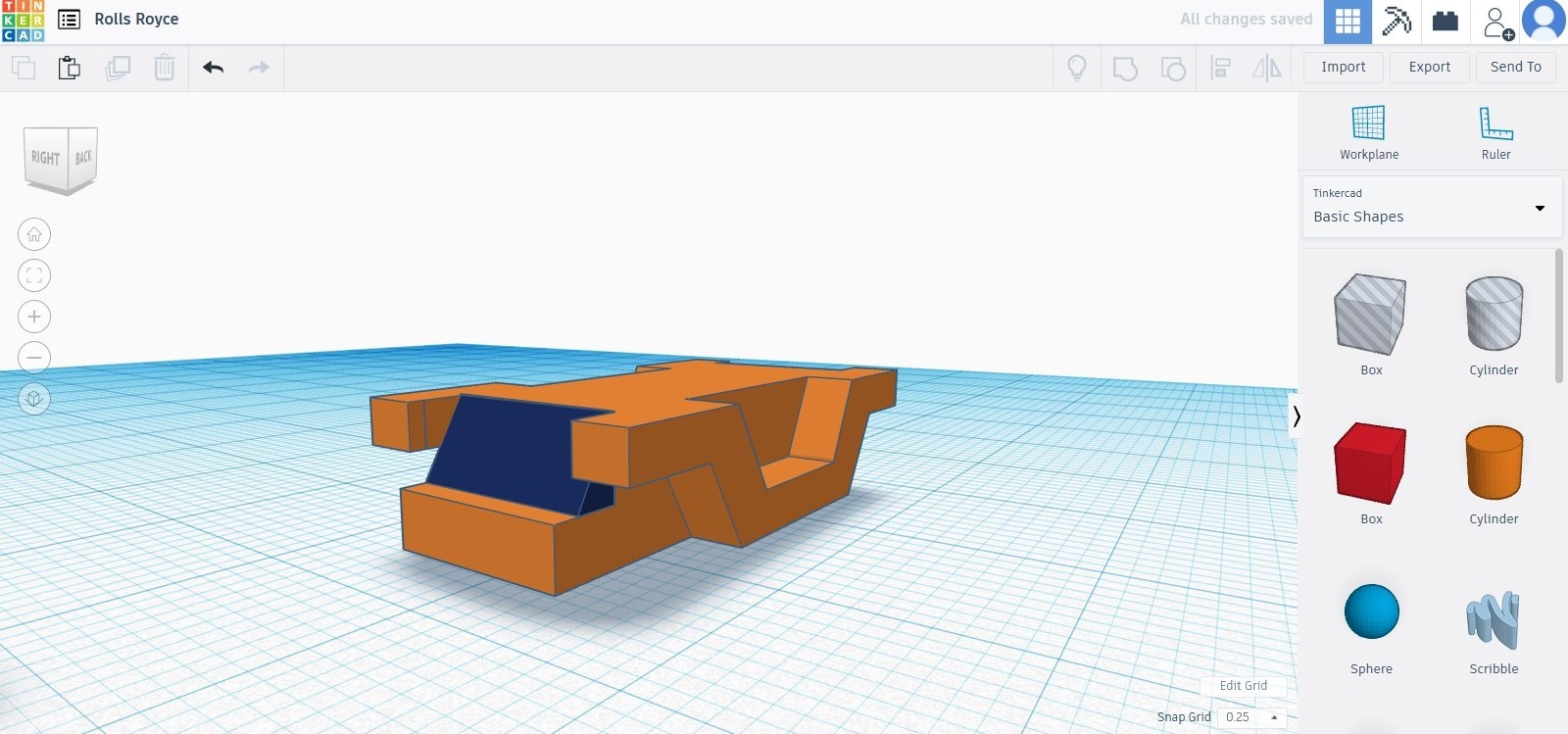Viewport: 1568px width, 734px height.
Task: Undo the last action
Action: click(x=213, y=68)
